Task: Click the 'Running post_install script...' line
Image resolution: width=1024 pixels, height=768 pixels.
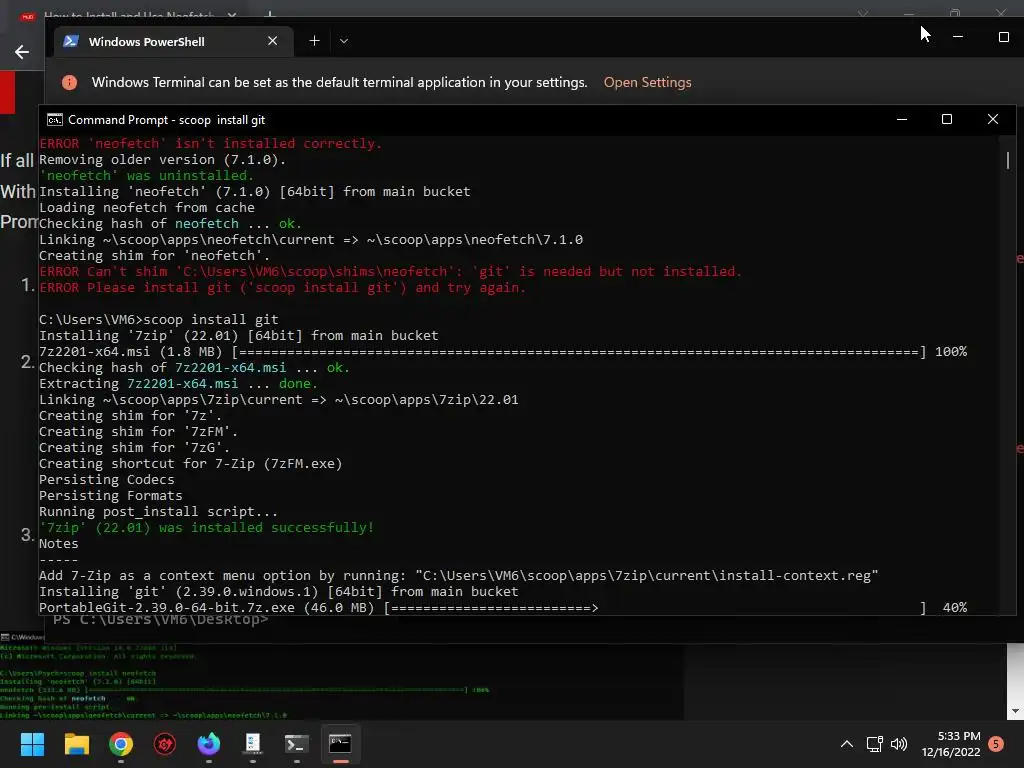Action: 158,511
